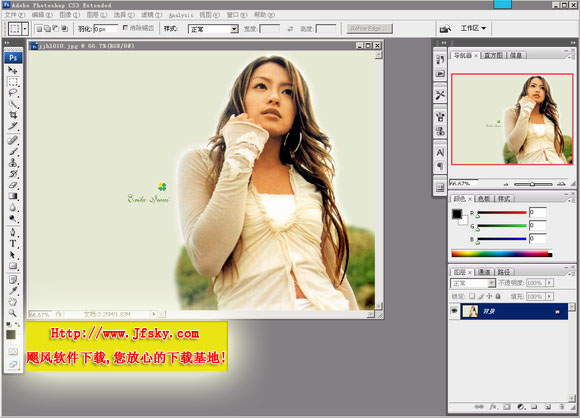Click the Refine Edge button
The width and height of the screenshot is (580, 418).
[x=370, y=28]
